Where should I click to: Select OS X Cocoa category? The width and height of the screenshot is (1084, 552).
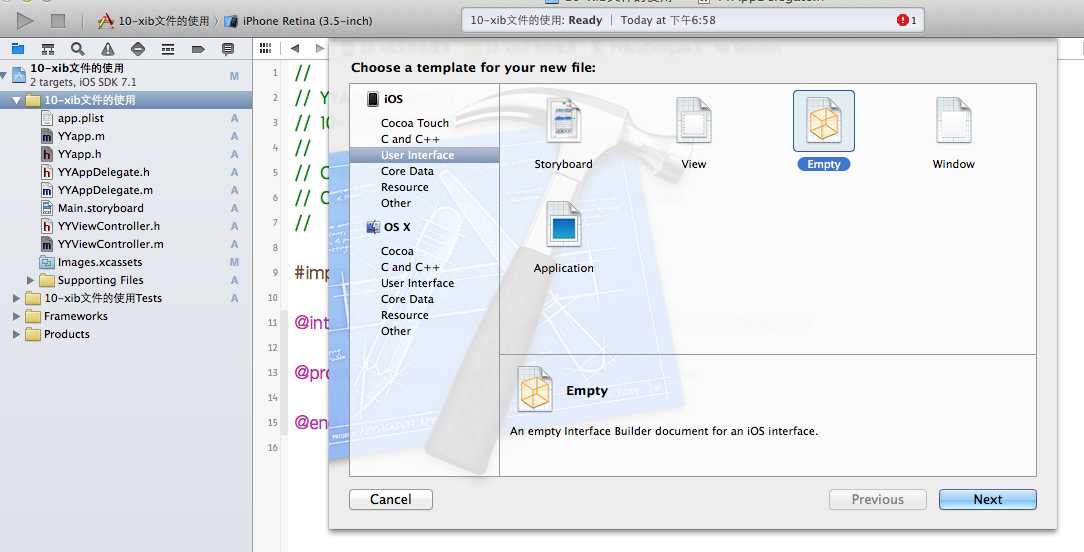point(397,251)
